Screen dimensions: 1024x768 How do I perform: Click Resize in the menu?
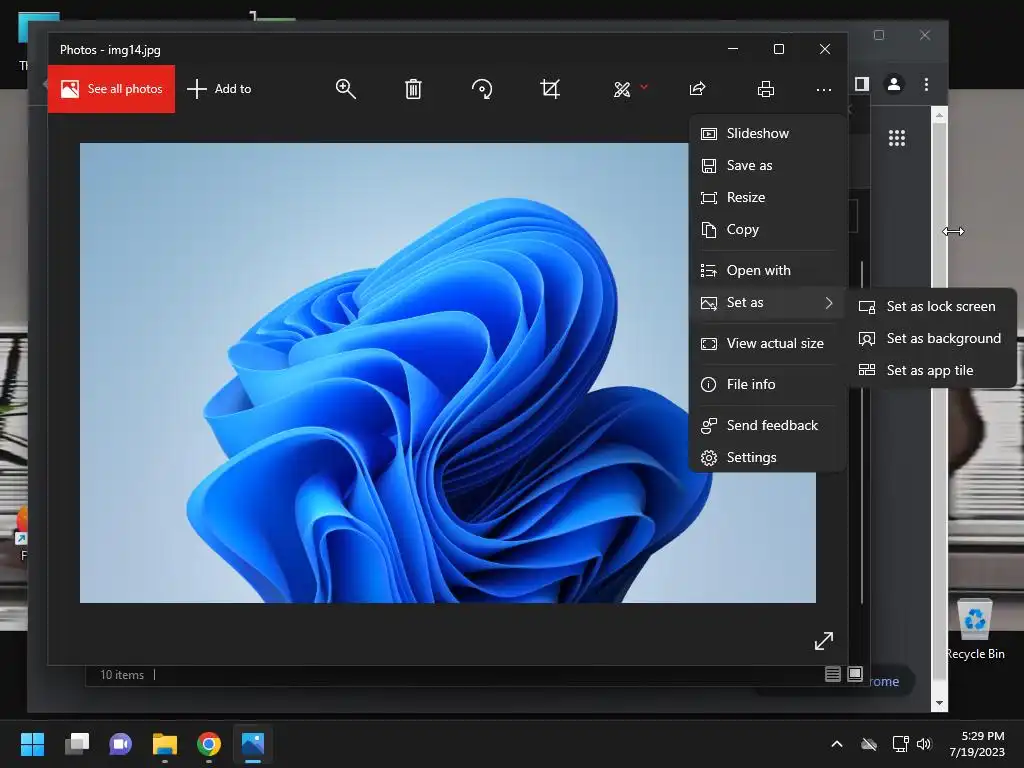pyautogui.click(x=745, y=197)
